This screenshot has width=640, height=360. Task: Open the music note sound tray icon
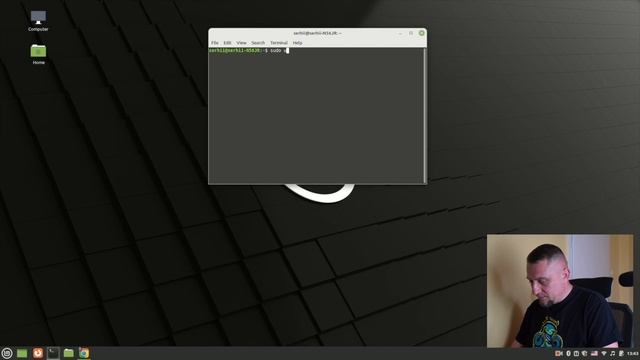tap(612, 353)
